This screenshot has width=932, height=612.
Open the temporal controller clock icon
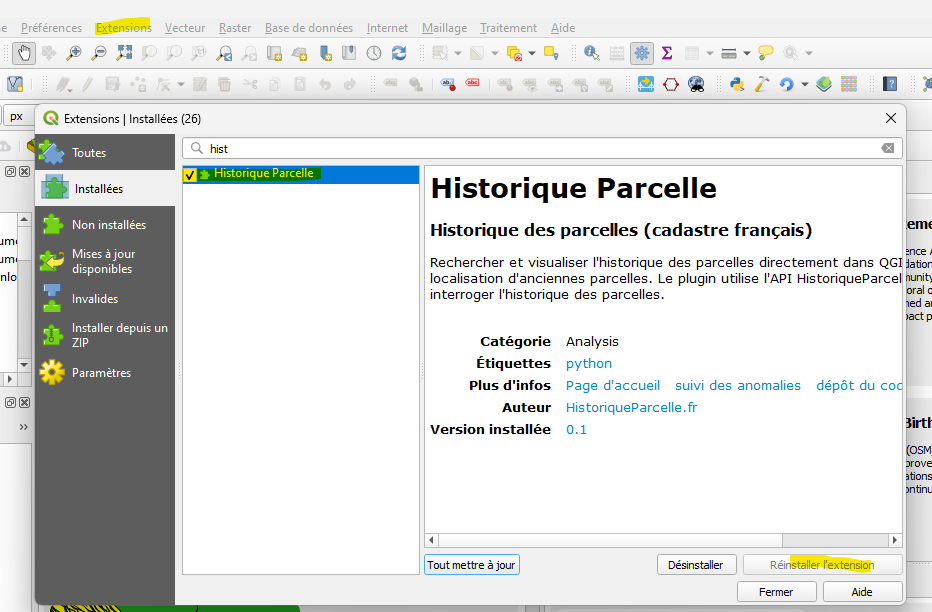click(x=374, y=53)
